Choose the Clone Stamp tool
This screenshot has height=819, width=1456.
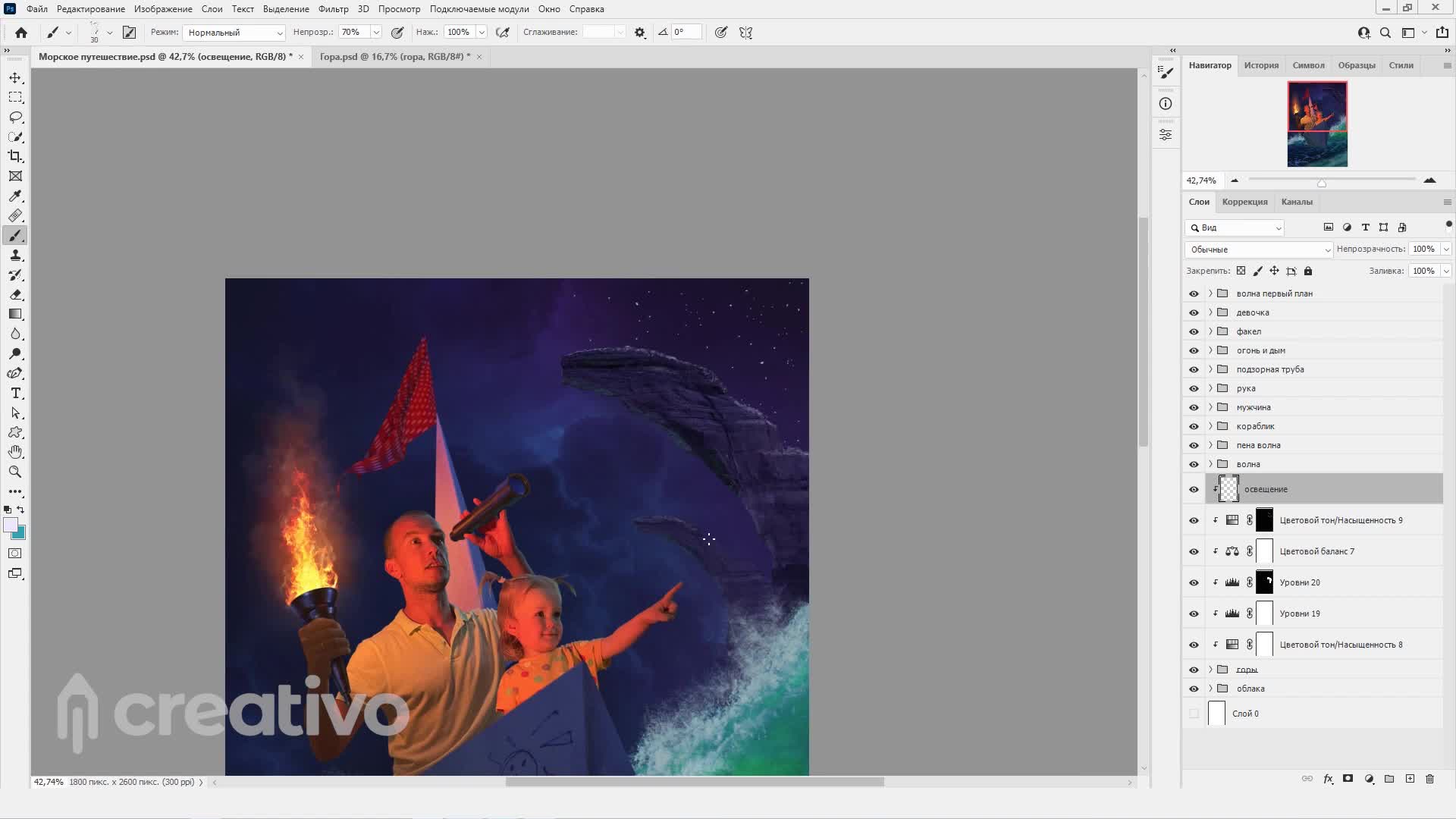15,256
